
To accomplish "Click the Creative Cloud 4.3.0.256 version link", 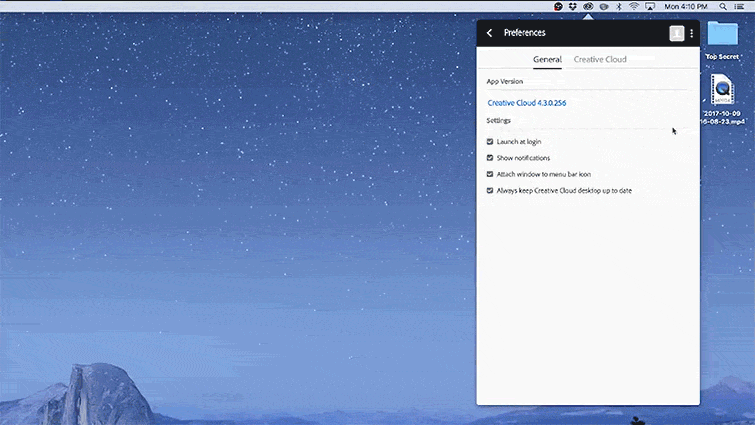I will pos(527,103).
